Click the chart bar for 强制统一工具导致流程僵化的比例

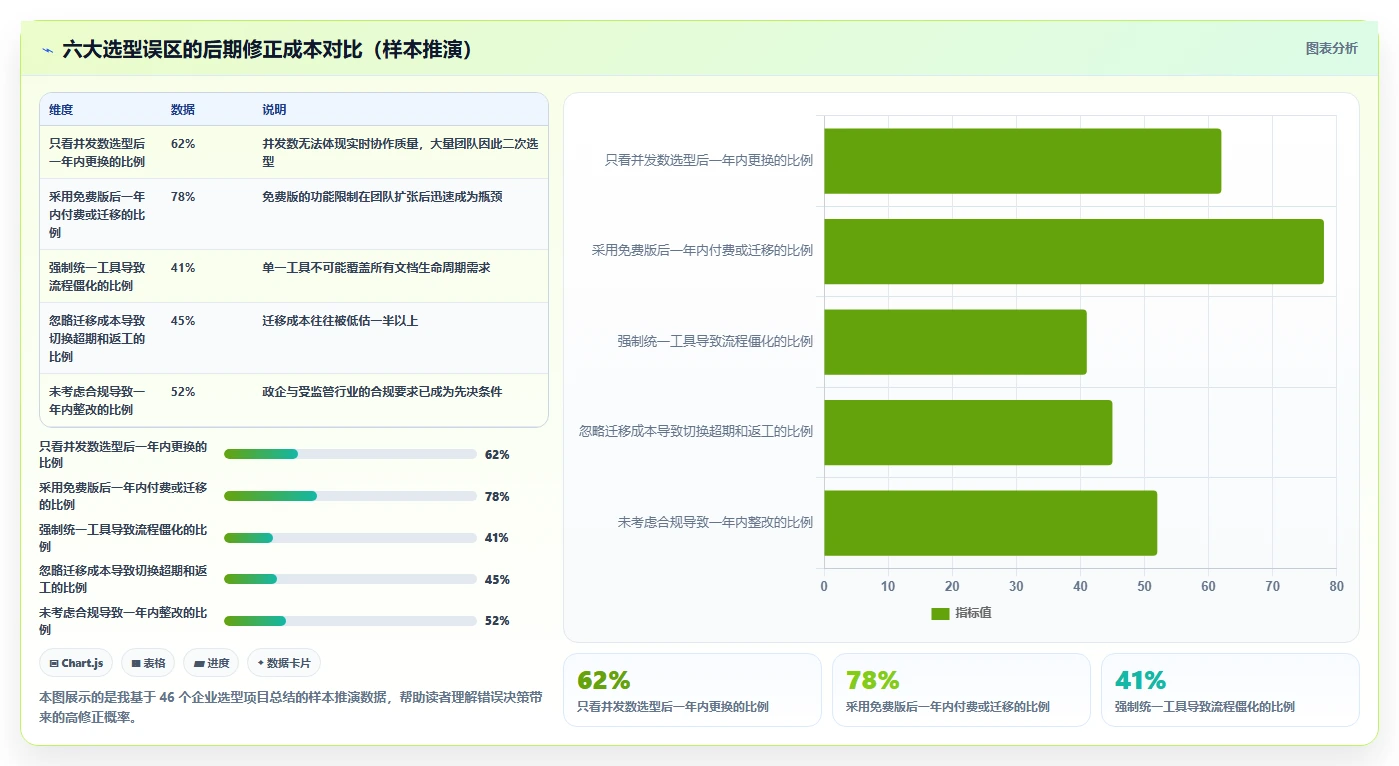coord(955,342)
